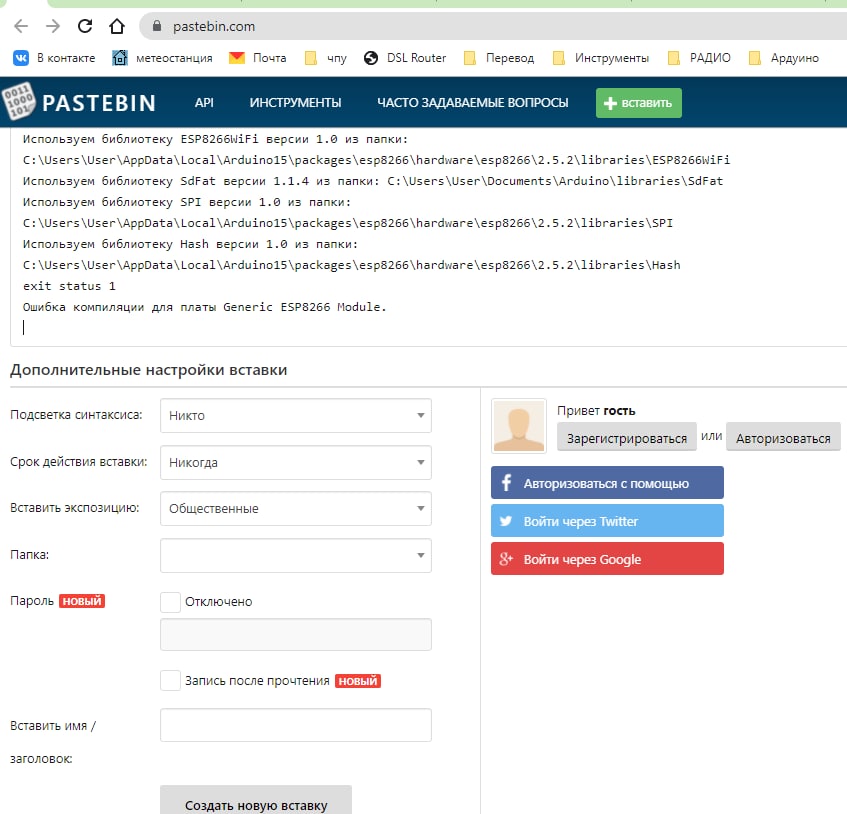
Task: Go to the browser home page
Action: [x=117, y=26]
